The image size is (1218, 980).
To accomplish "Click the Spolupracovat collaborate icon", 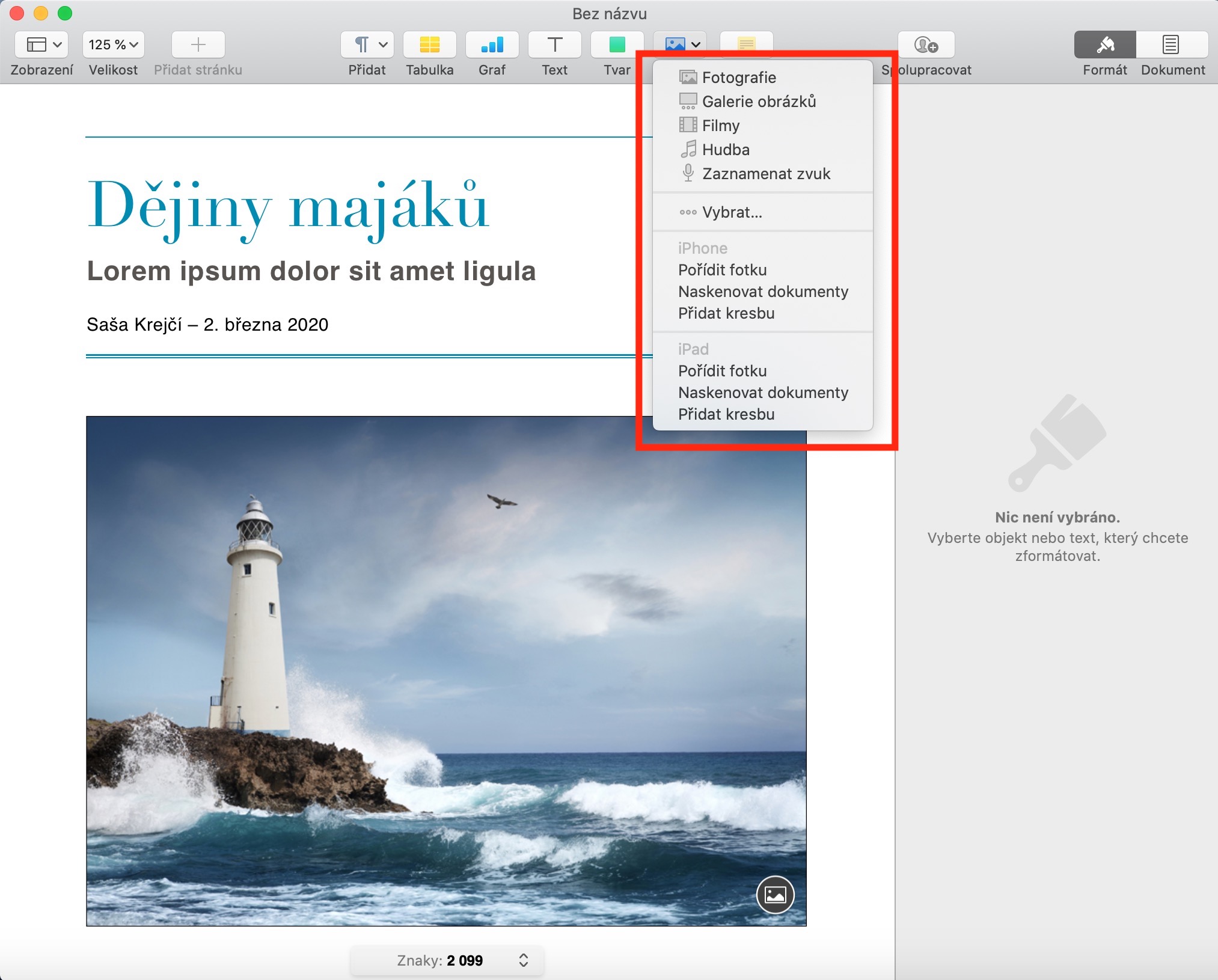I will [926, 45].
